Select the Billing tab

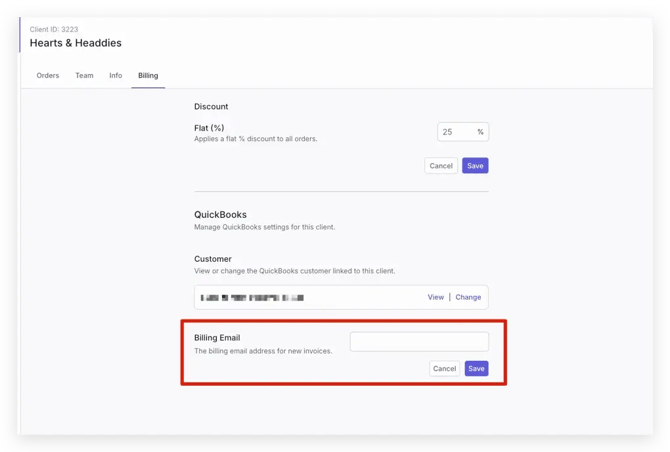click(x=148, y=76)
